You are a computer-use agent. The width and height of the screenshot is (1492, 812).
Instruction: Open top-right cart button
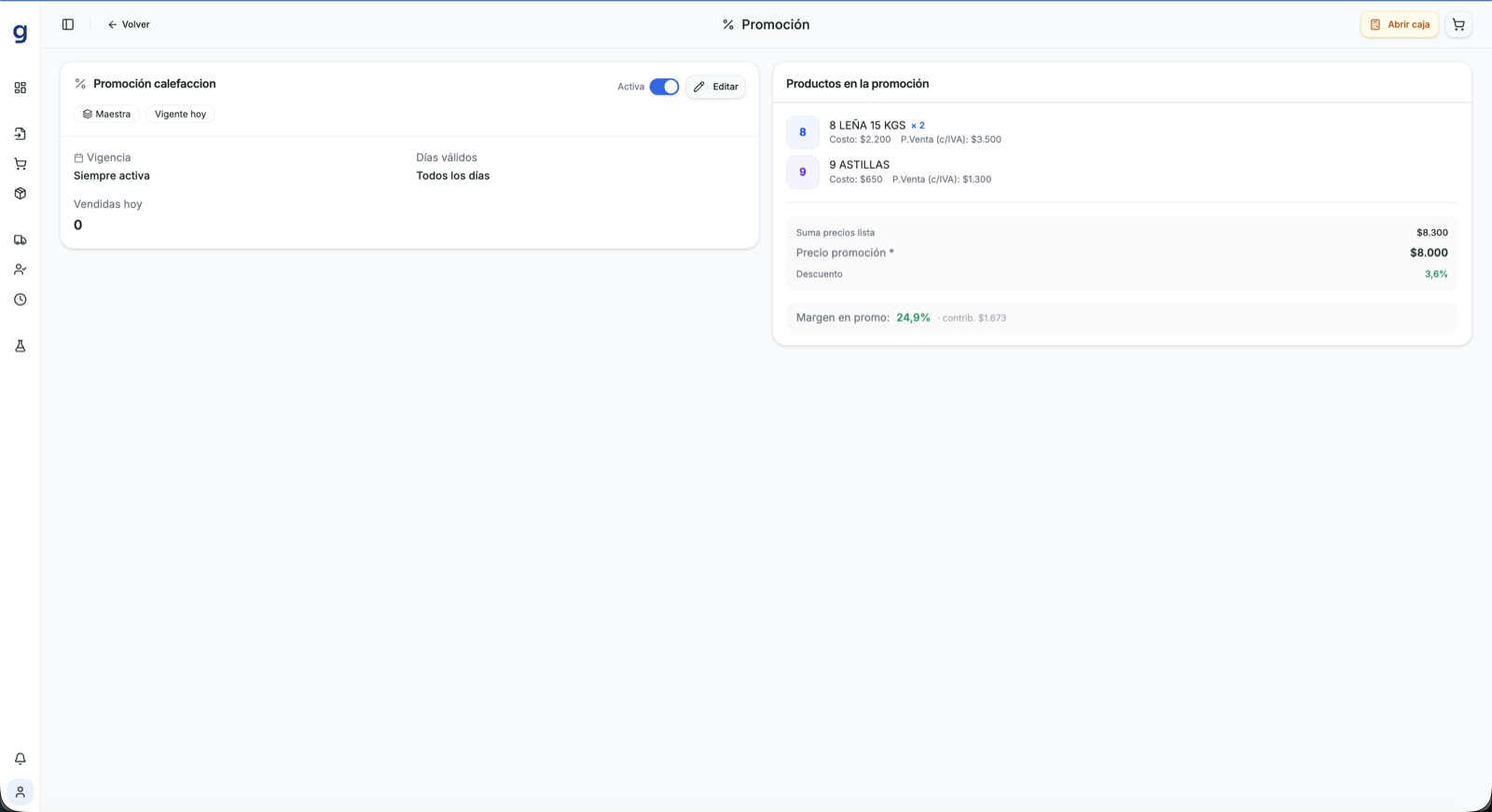[x=1458, y=24]
